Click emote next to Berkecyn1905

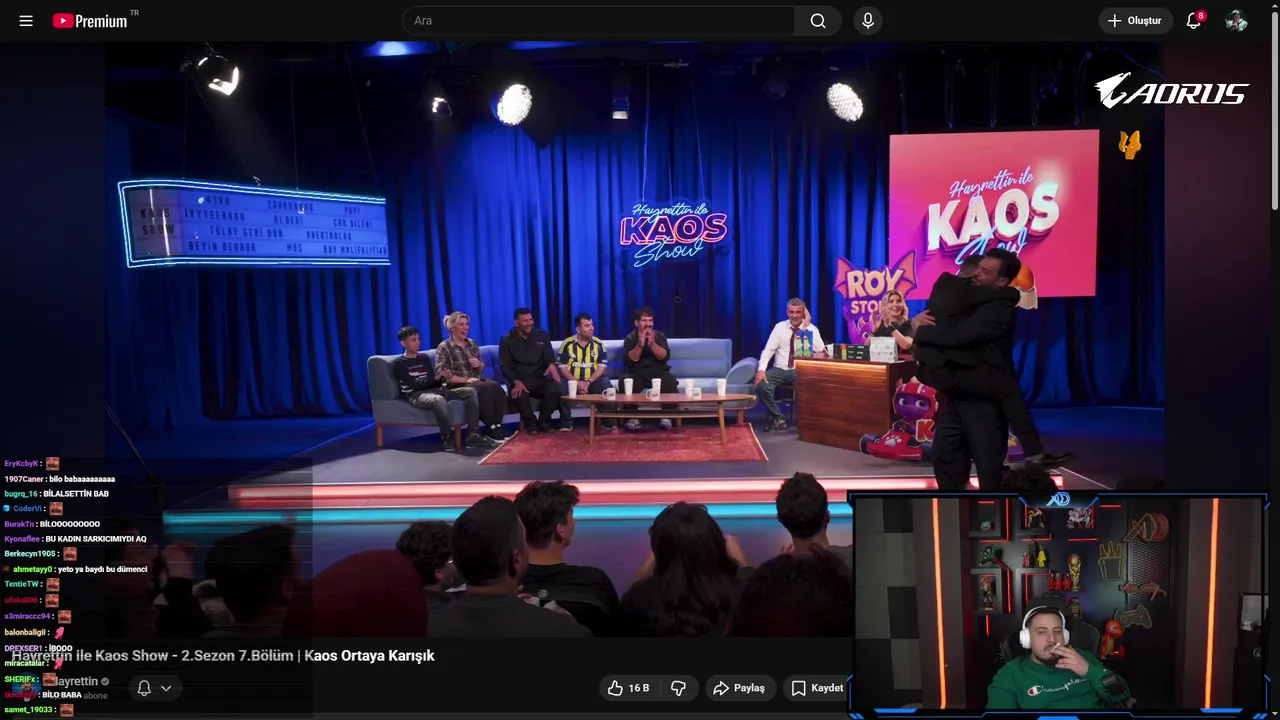[70, 554]
